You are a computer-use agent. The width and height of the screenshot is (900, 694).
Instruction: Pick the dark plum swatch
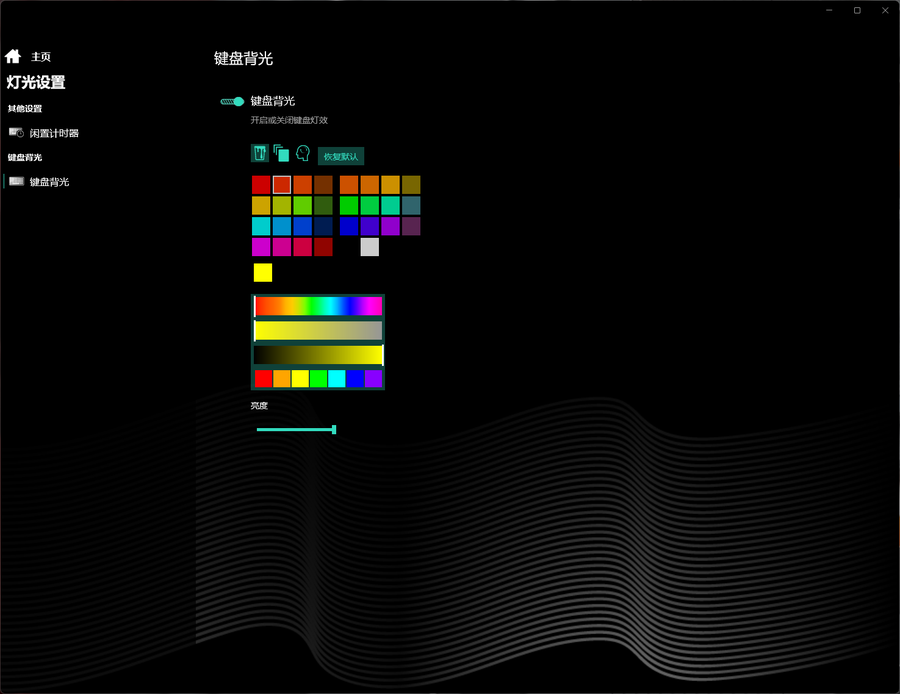tap(411, 226)
